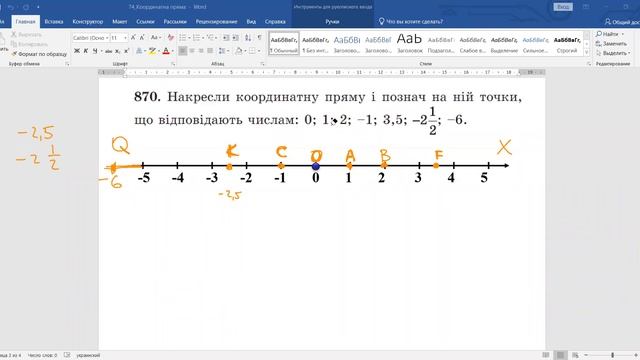Click Общий доступ share button
Screen dimensions: 640x360
(622, 22)
